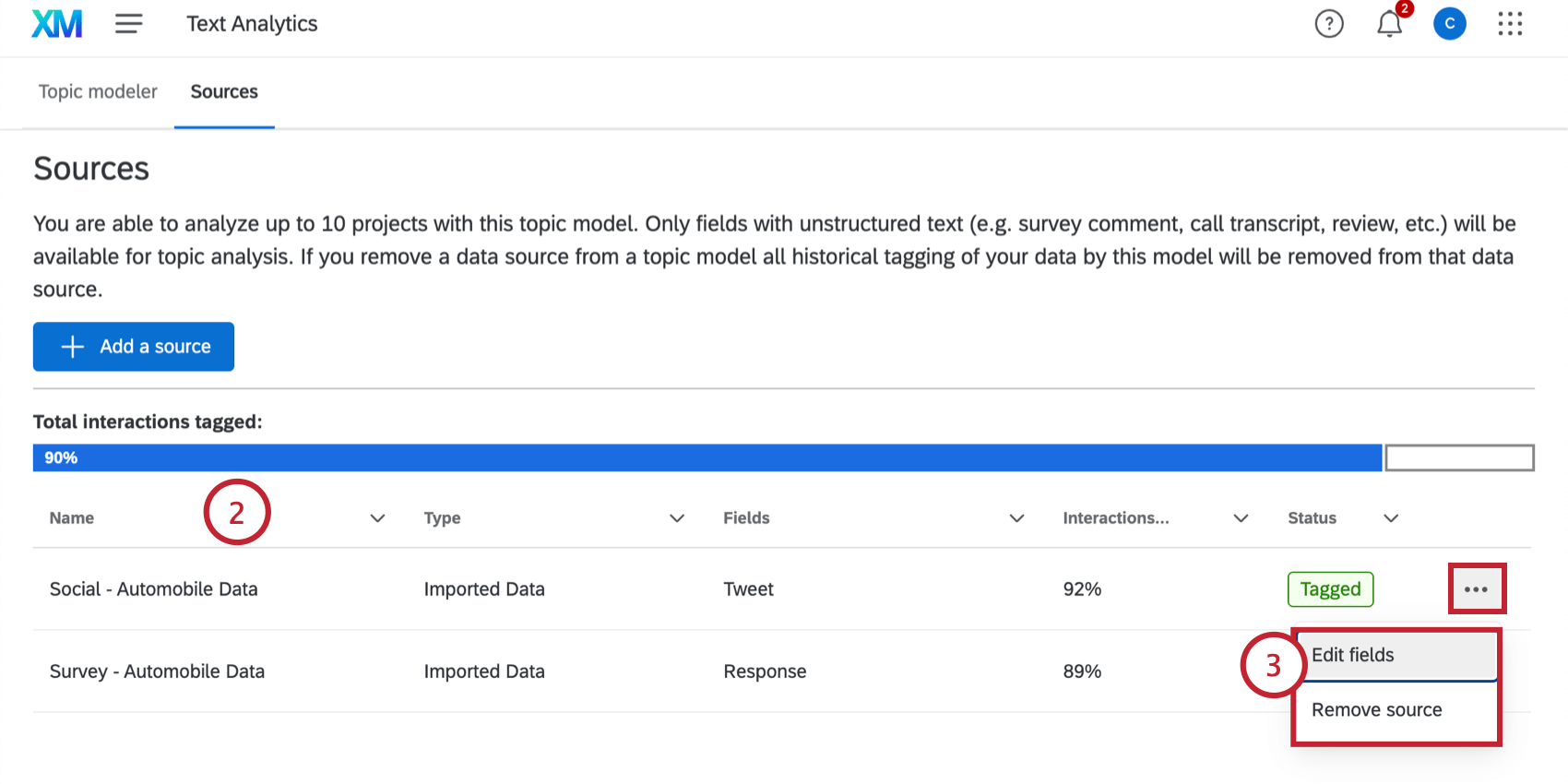Select Edit fields in the context menu
1568x784 pixels.
click(x=1352, y=655)
